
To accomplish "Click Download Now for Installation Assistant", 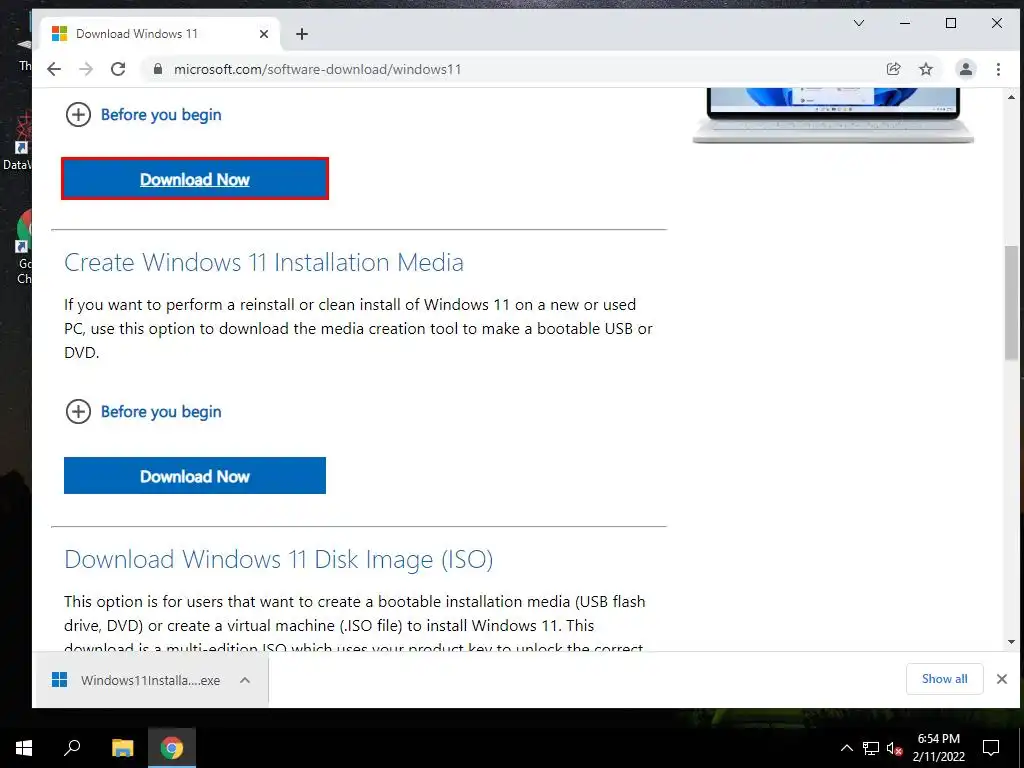I will [x=195, y=178].
